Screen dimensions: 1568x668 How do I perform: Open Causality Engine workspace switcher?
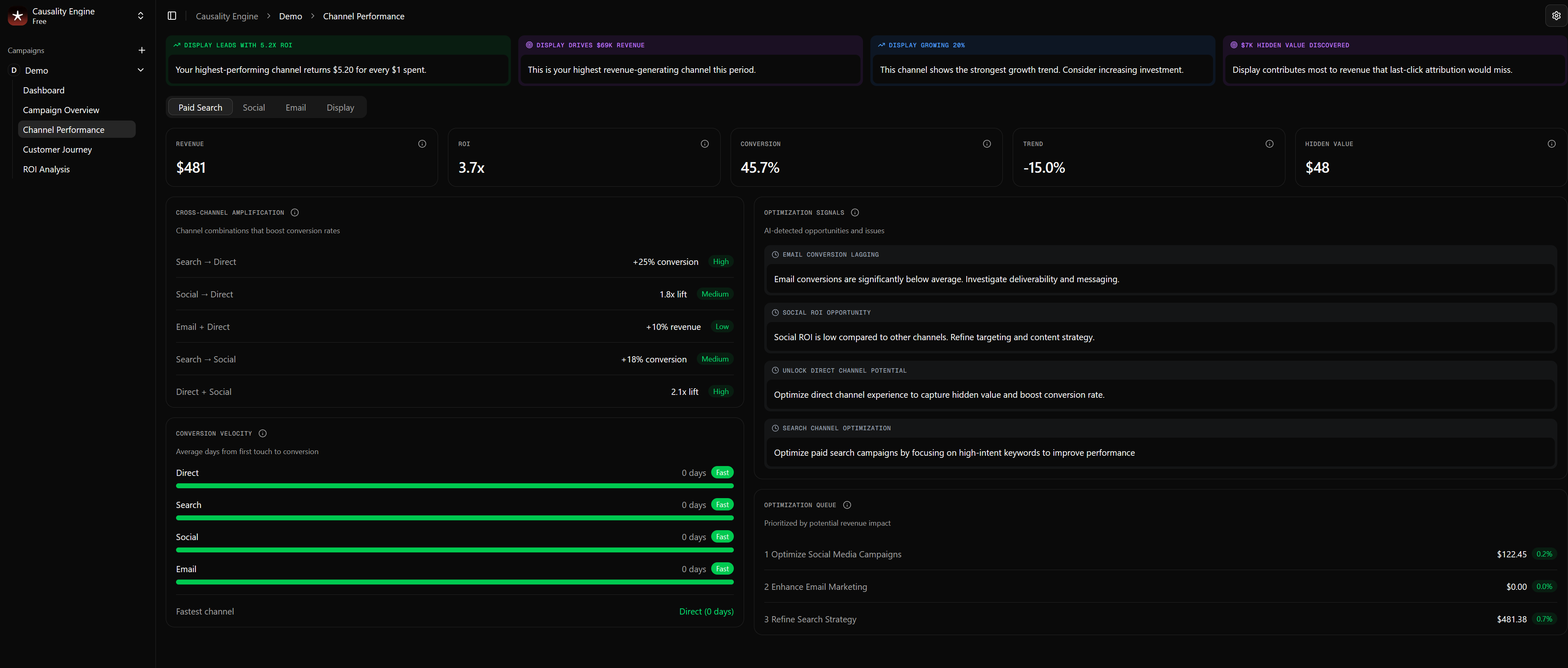[x=141, y=16]
